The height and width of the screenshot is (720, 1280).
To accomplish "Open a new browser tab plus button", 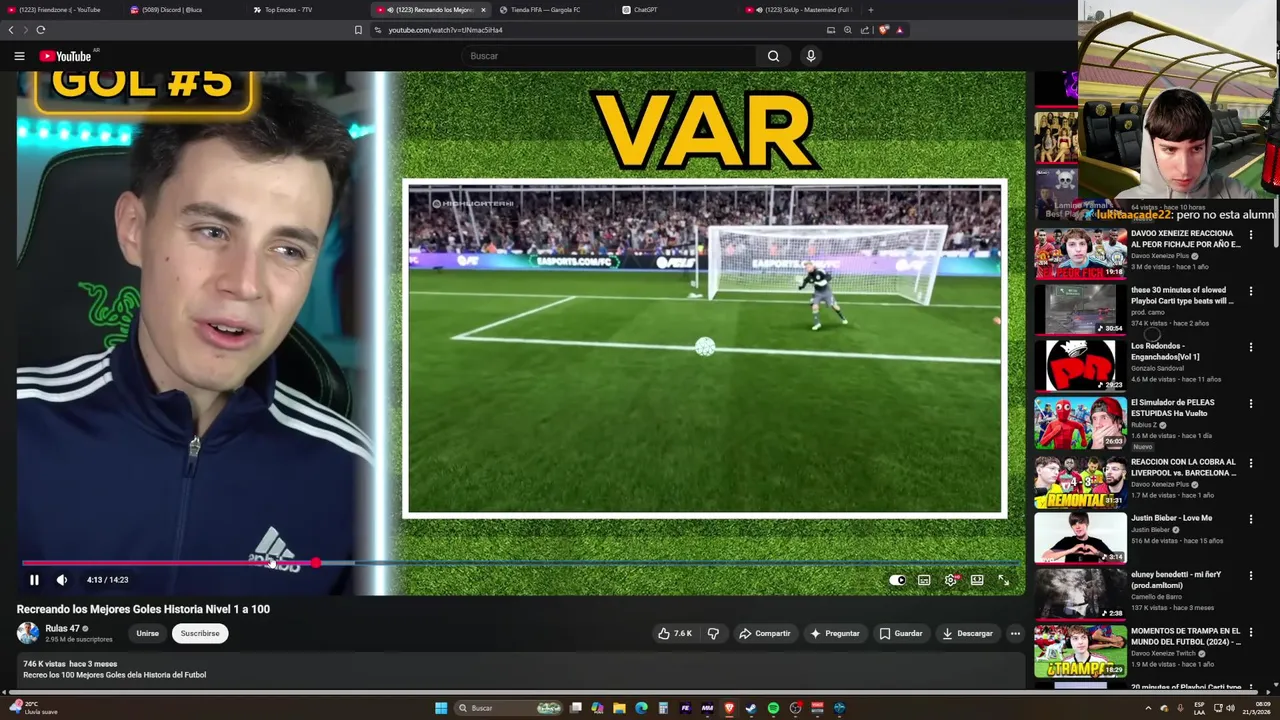I will pyautogui.click(x=870, y=10).
